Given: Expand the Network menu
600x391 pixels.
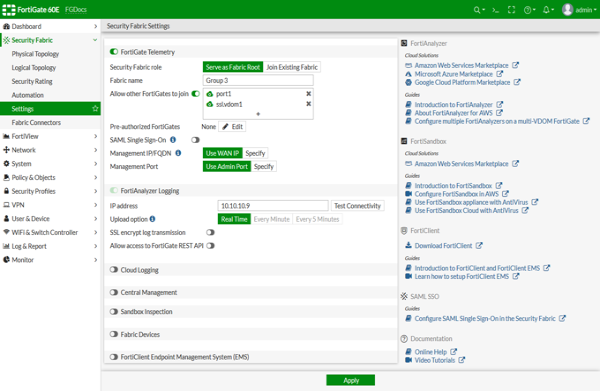Looking at the screenshot, I should click(50, 150).
